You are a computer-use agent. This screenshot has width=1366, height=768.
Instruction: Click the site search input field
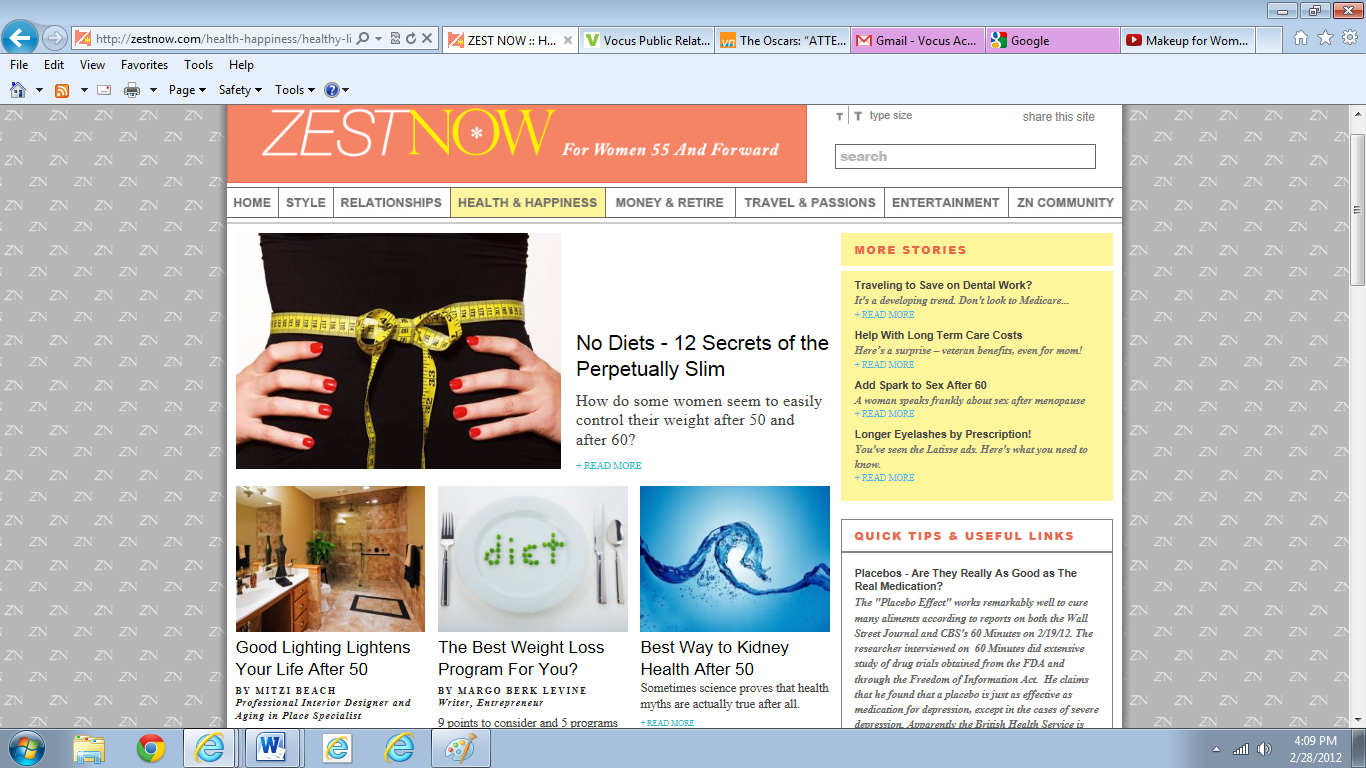pos(965,156)
